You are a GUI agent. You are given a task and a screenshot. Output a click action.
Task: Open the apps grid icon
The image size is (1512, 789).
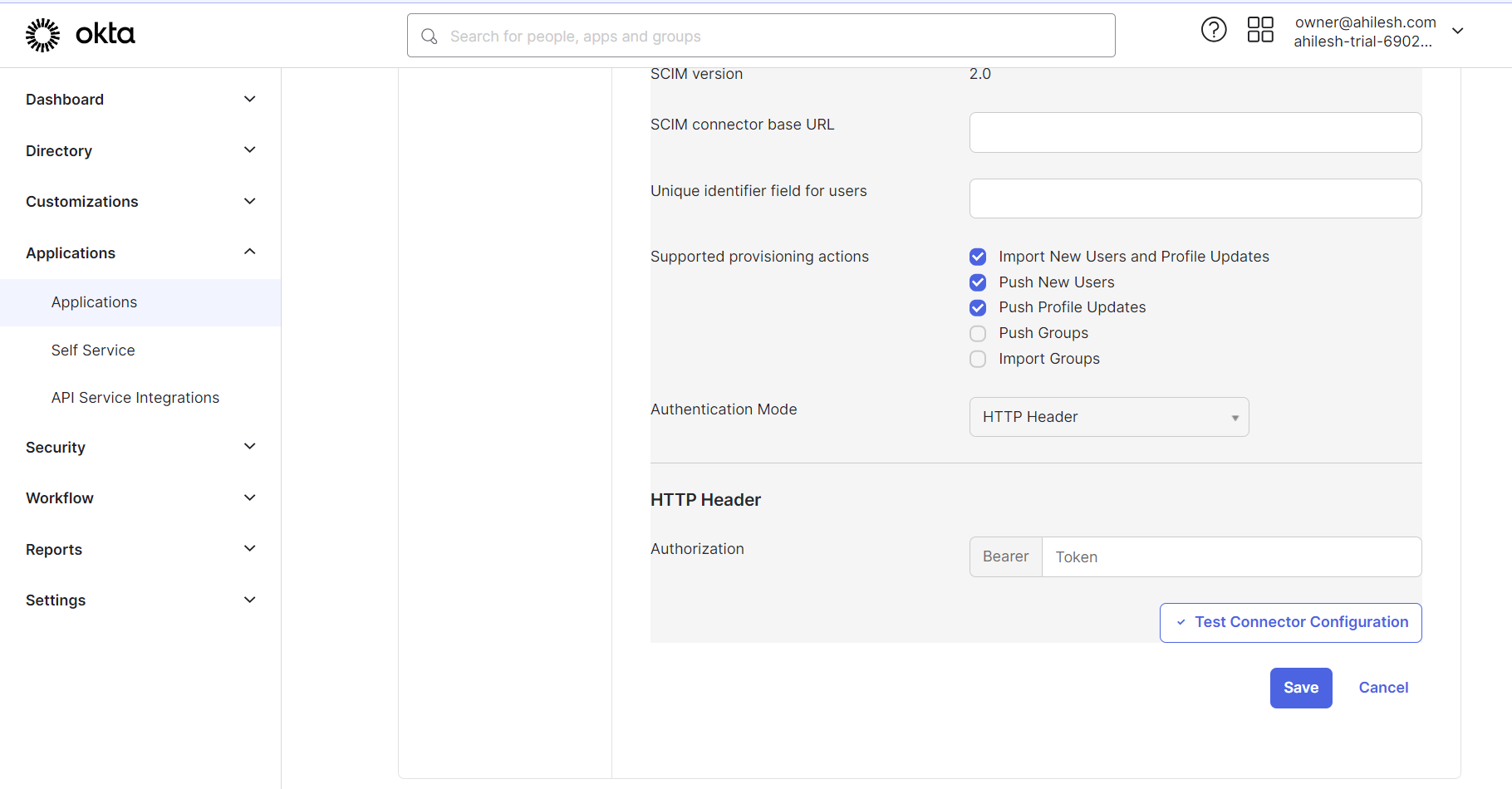[x=1260, y=30]
